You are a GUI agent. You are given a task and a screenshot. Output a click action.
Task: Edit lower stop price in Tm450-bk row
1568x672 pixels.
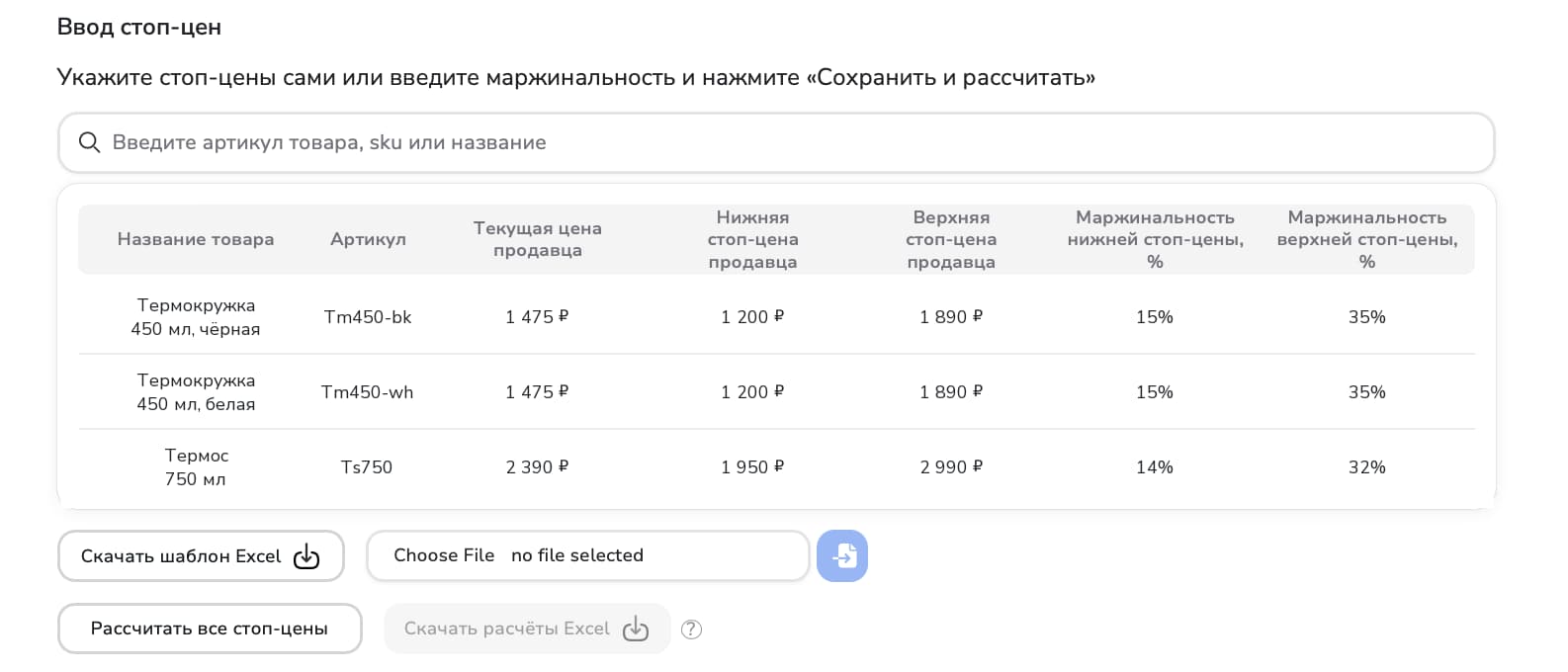coord(752,317)
